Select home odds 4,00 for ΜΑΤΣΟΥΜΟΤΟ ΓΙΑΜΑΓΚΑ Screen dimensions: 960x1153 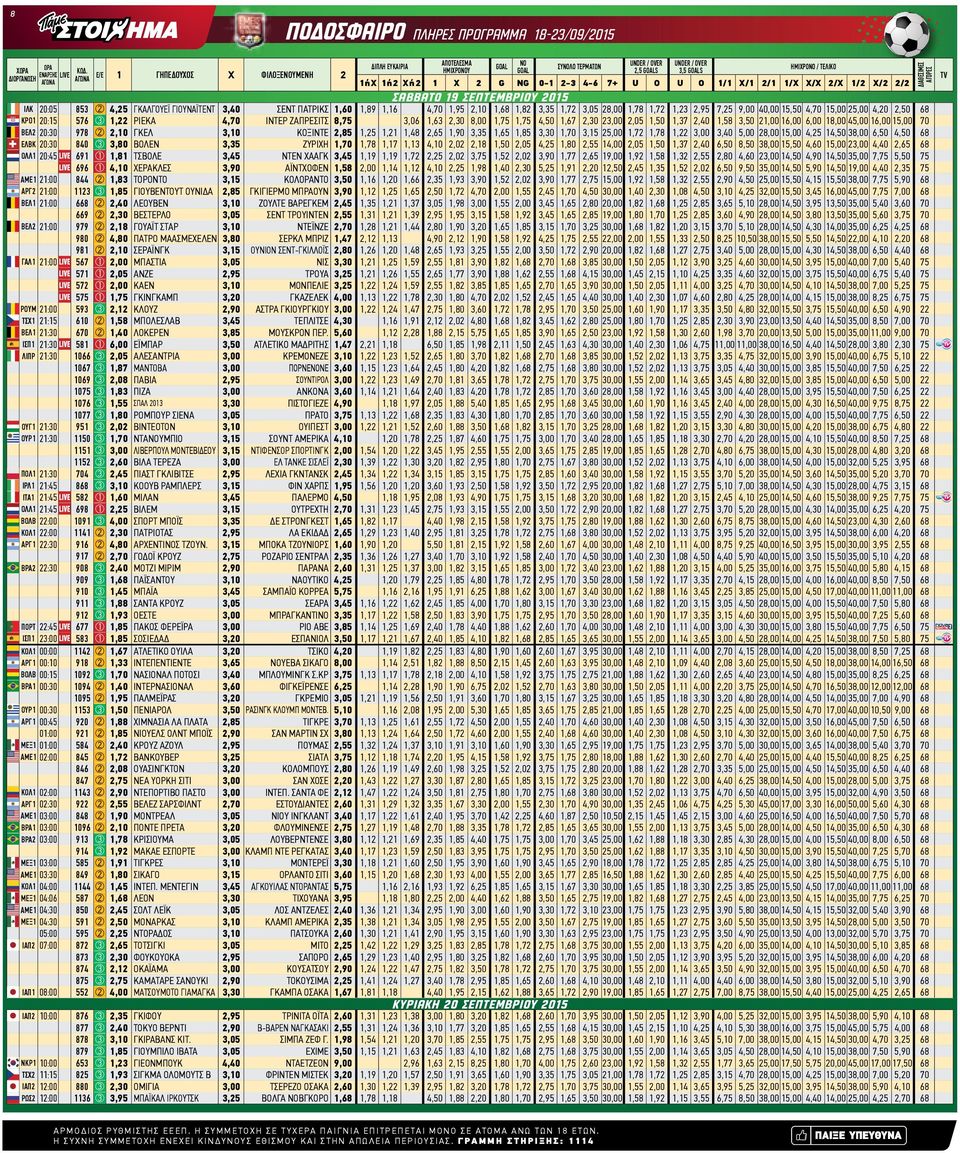point(119,992)
